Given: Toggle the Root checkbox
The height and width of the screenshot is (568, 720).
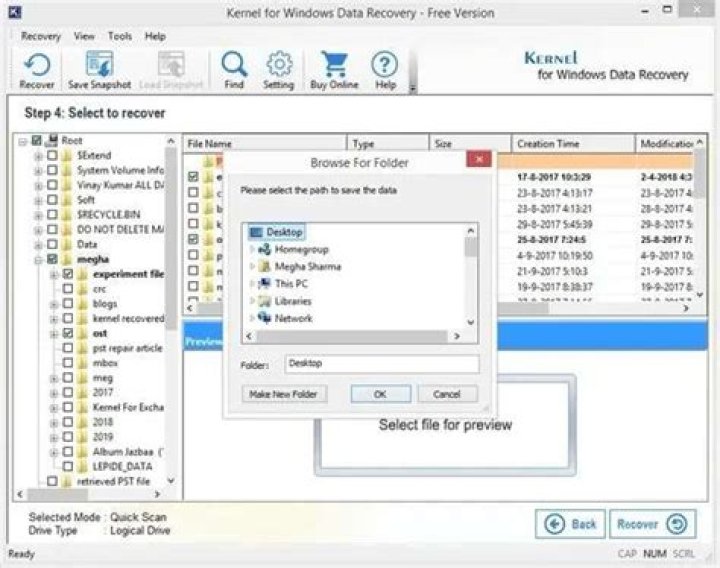Looking at the screenshot, I should click(x=37, y=141).
